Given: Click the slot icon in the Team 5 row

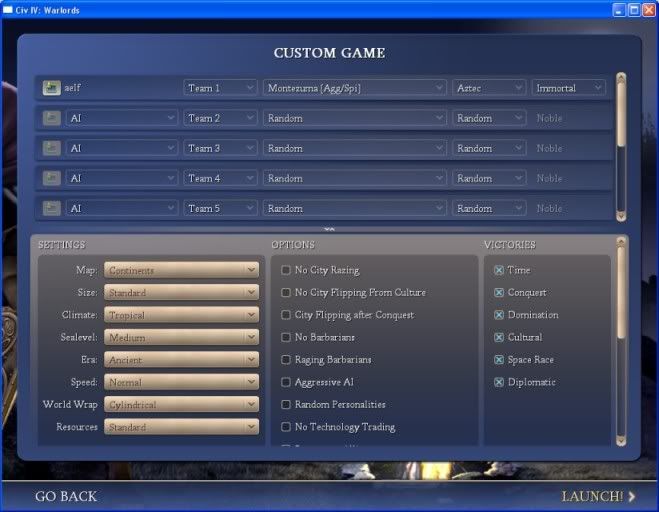Looking at the screenshot, I should coord(52,208).
